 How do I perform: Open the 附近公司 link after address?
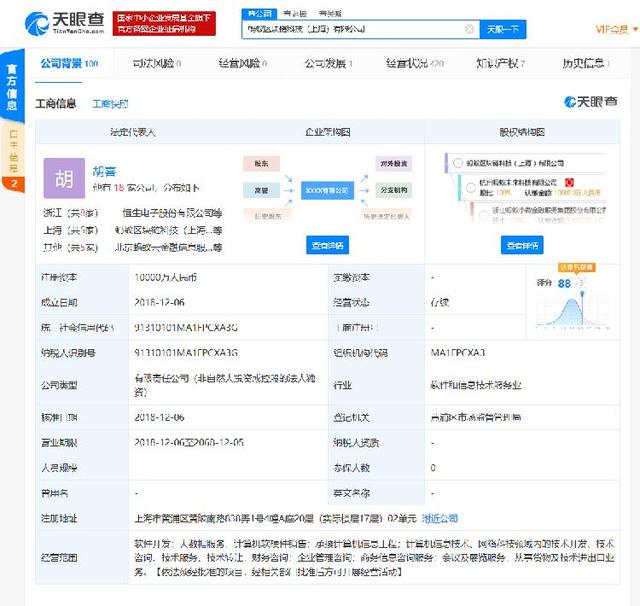(x=440, y=519)
